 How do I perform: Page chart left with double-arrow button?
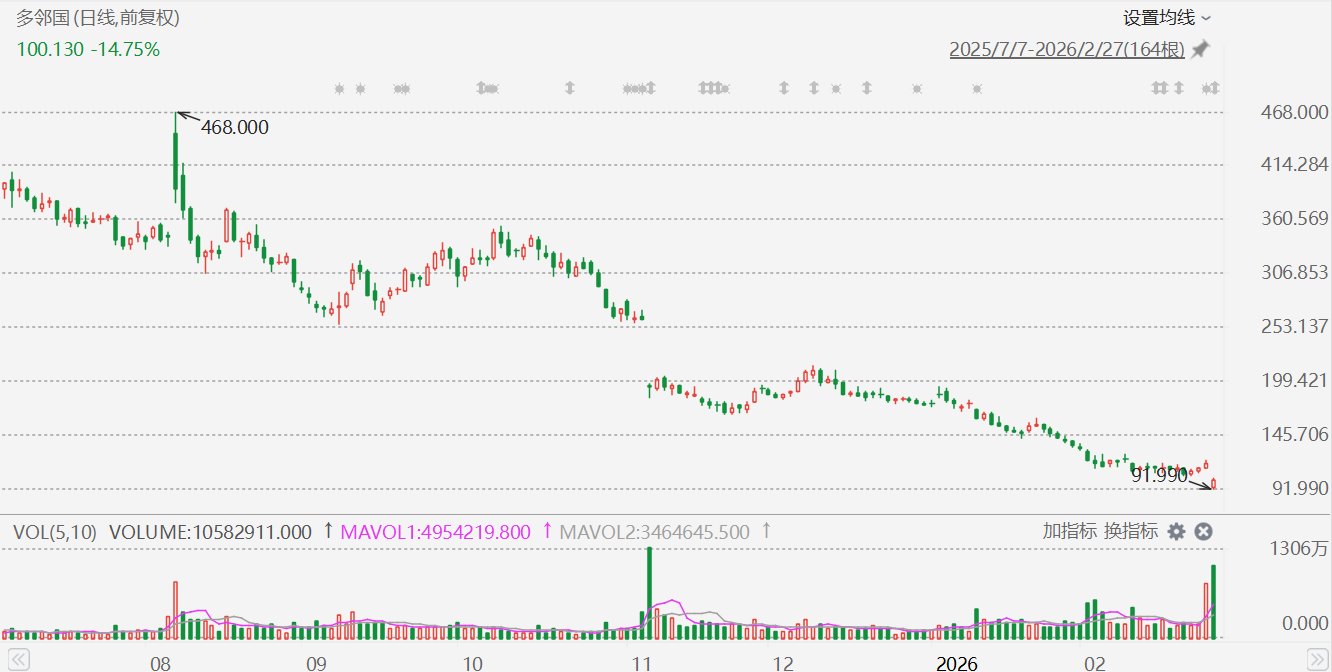(19, 660)
